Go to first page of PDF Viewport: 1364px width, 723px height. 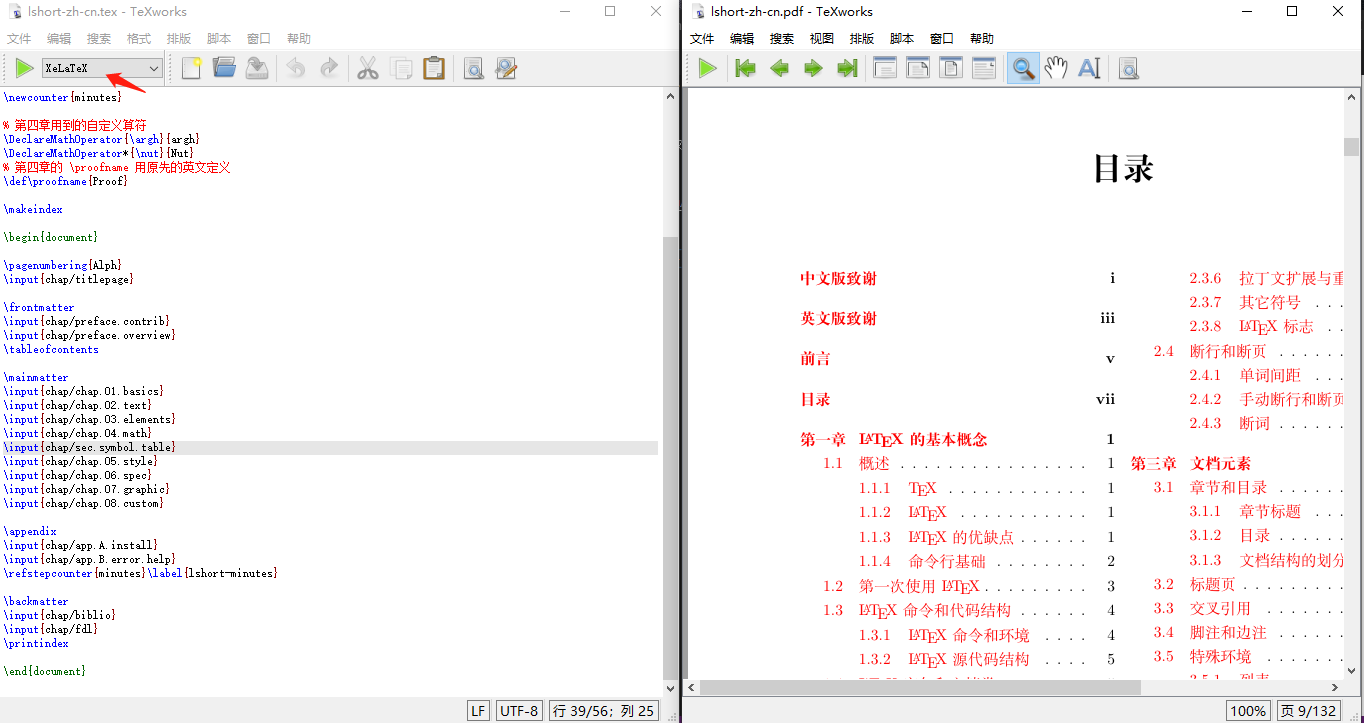click(746, 68)
